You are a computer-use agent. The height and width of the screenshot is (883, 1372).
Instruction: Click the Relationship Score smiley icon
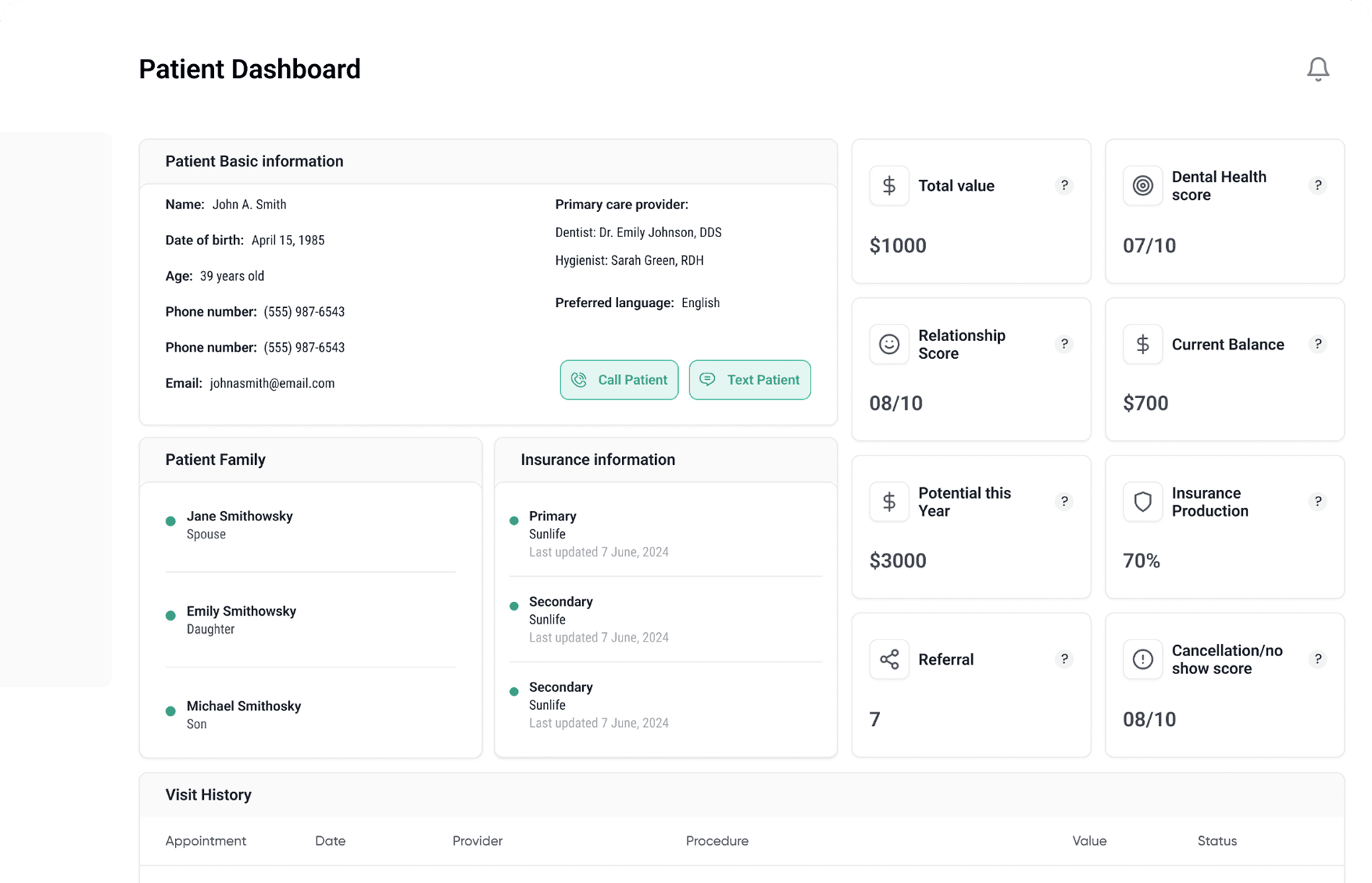888,345
